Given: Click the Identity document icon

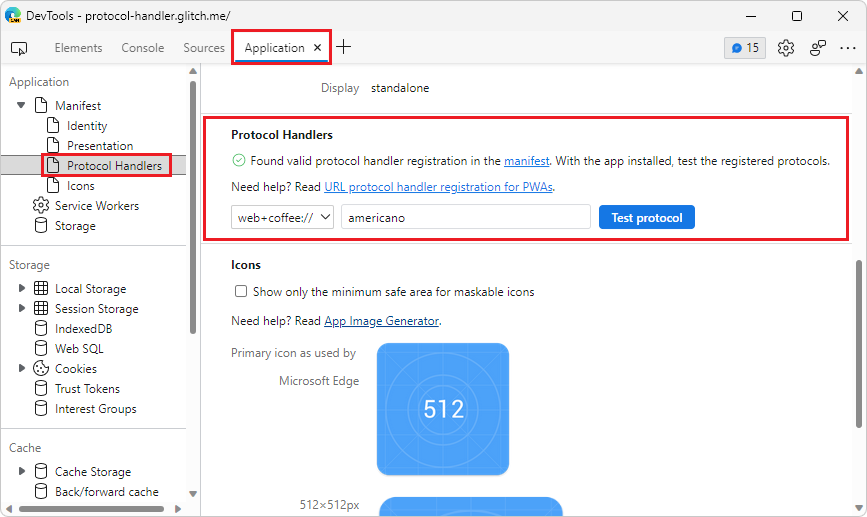Looking at the screenshot, I should (x=53, y=126).
